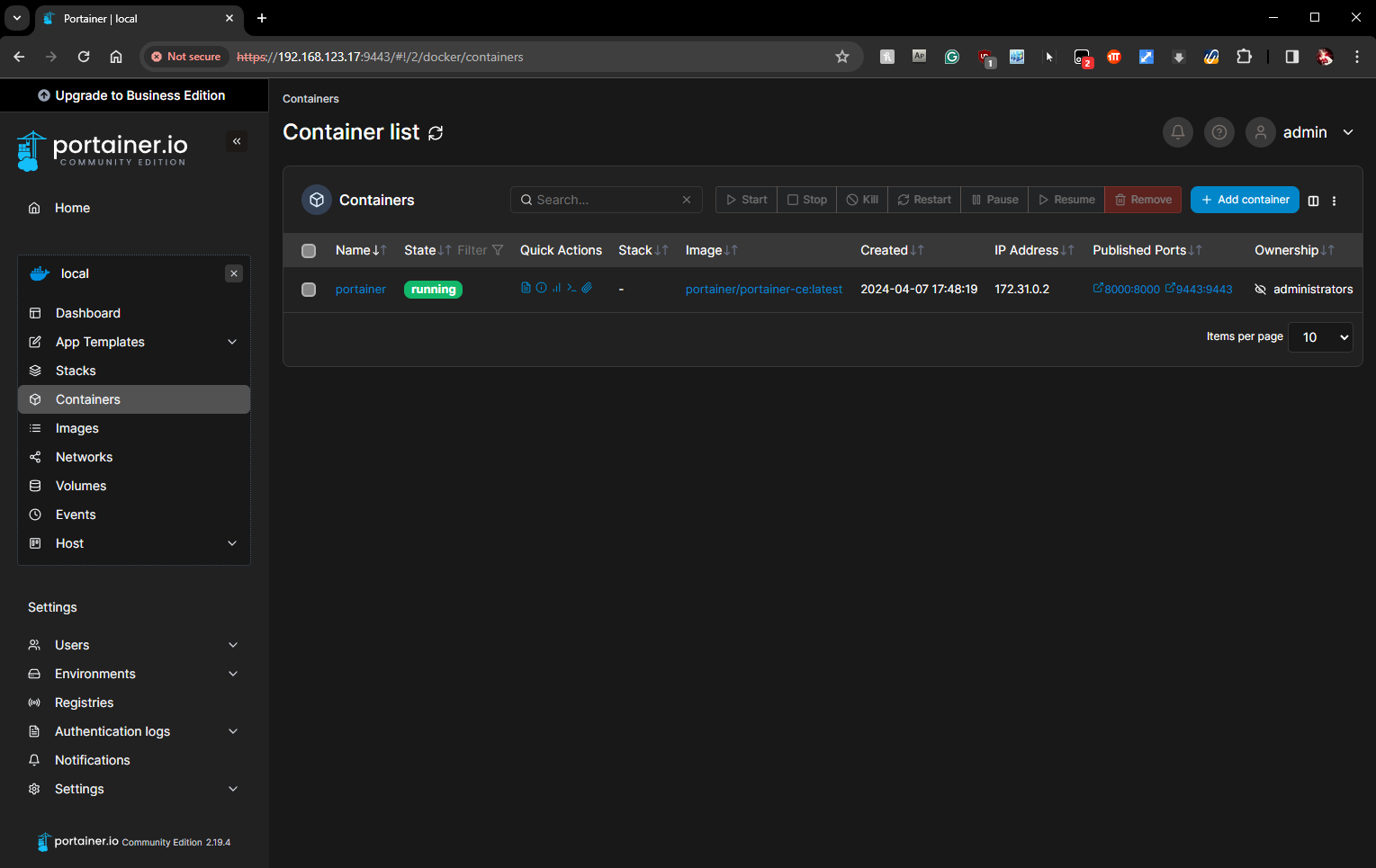Open Networks in sidebar
This screenshot has width=1376, height=868.
coord(84,457)
